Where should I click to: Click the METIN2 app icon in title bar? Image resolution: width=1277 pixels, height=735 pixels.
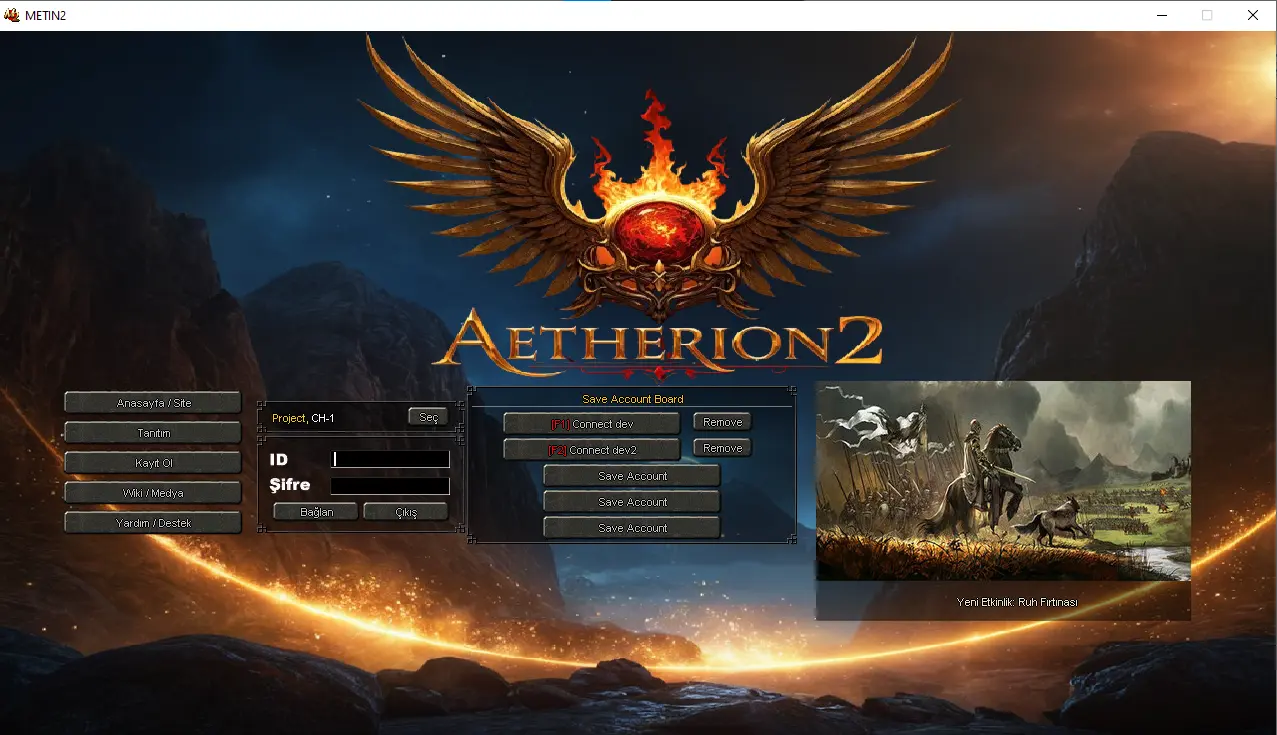12,15
